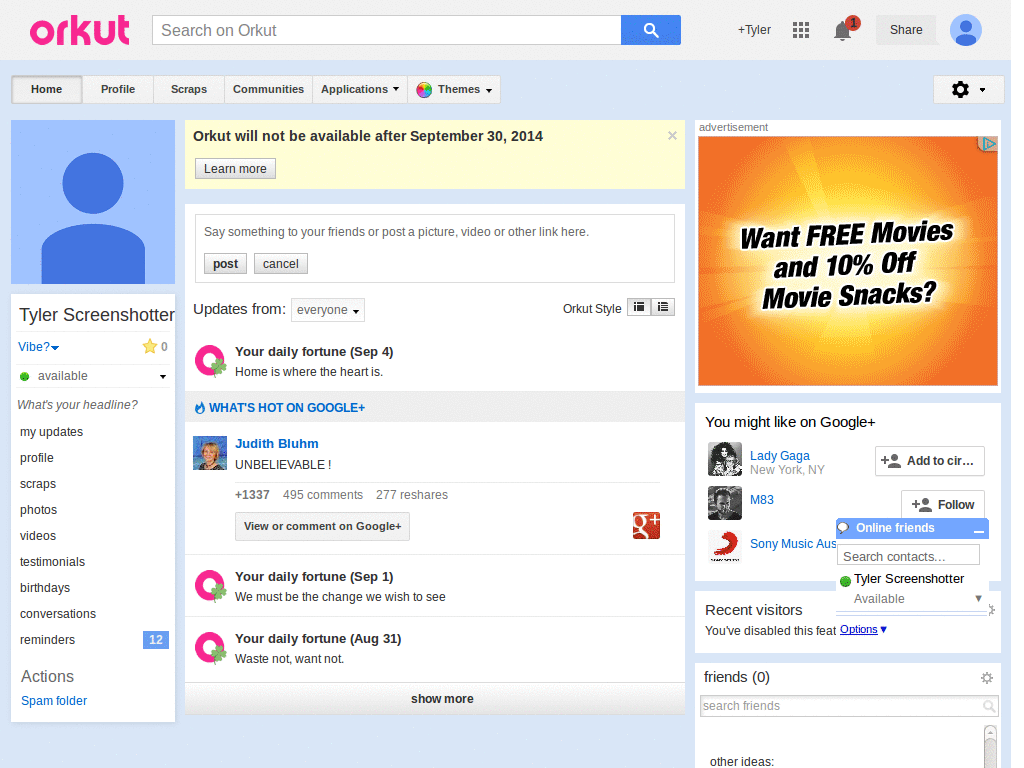Open the Communities tab
Screen dimensions: 1024x768
point(268,89)
